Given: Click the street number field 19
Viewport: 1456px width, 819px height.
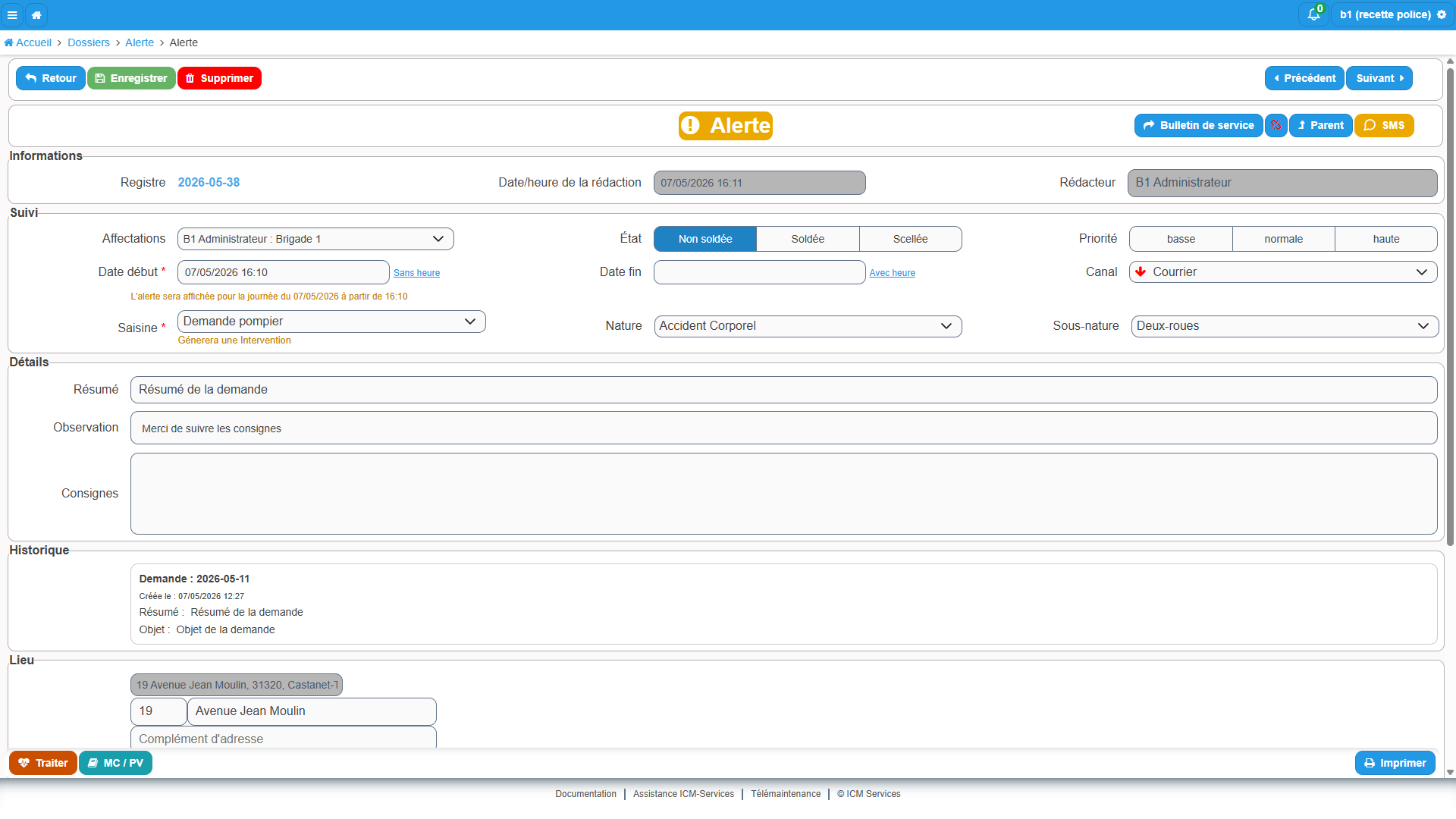Looking at the screenshot, I should pyautogui.click(x=158, y=711).
